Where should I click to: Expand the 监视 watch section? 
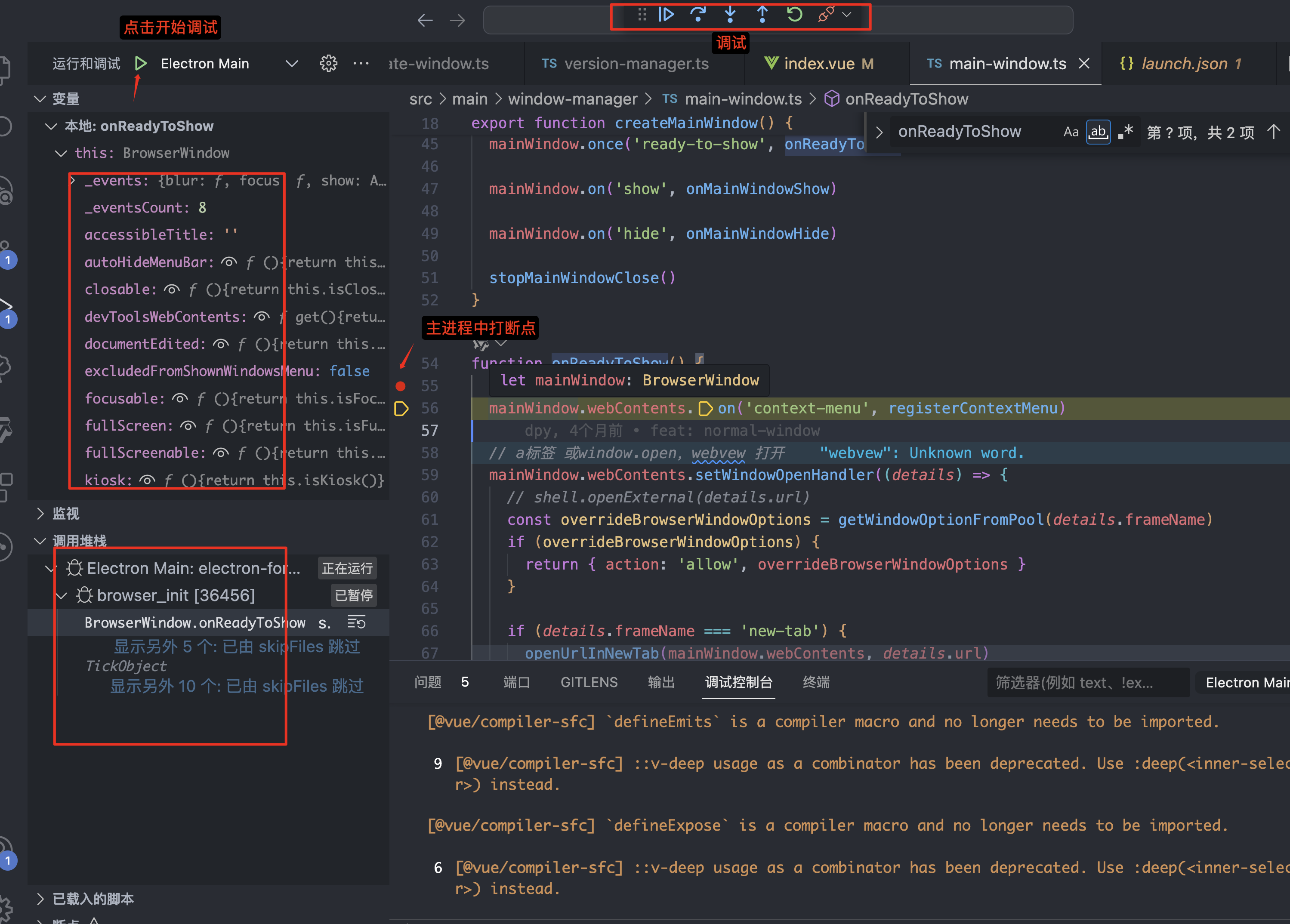[x=40, y=514]
